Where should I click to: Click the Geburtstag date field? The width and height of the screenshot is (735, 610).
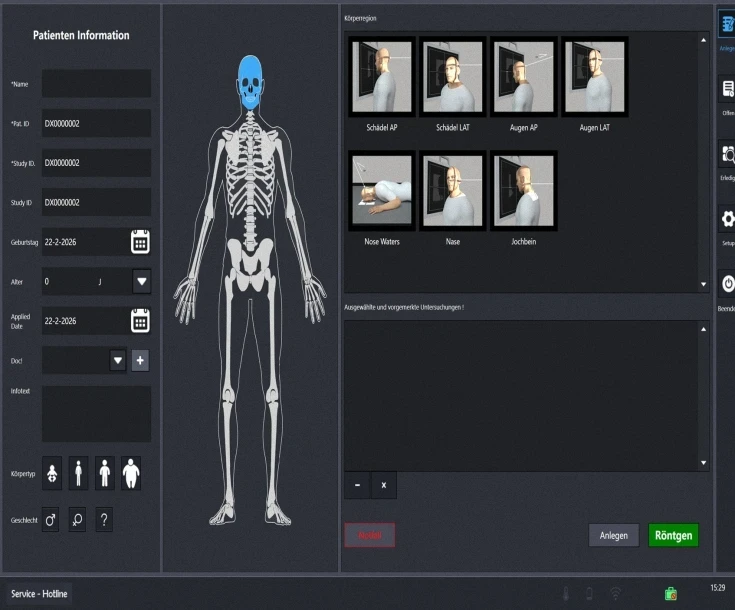pos(86,242)
